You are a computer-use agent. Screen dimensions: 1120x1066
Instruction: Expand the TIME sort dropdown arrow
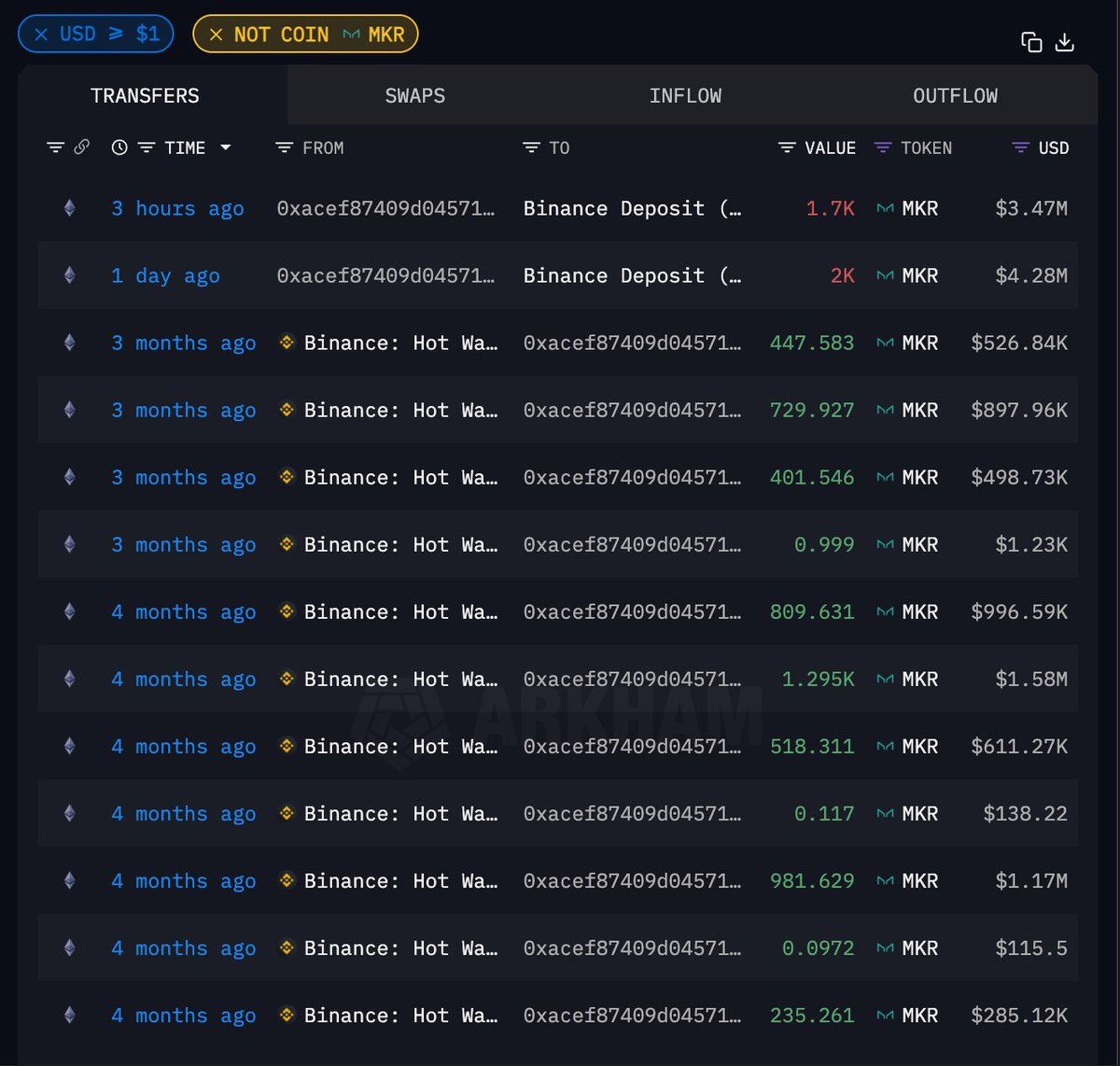pos(225,147)
